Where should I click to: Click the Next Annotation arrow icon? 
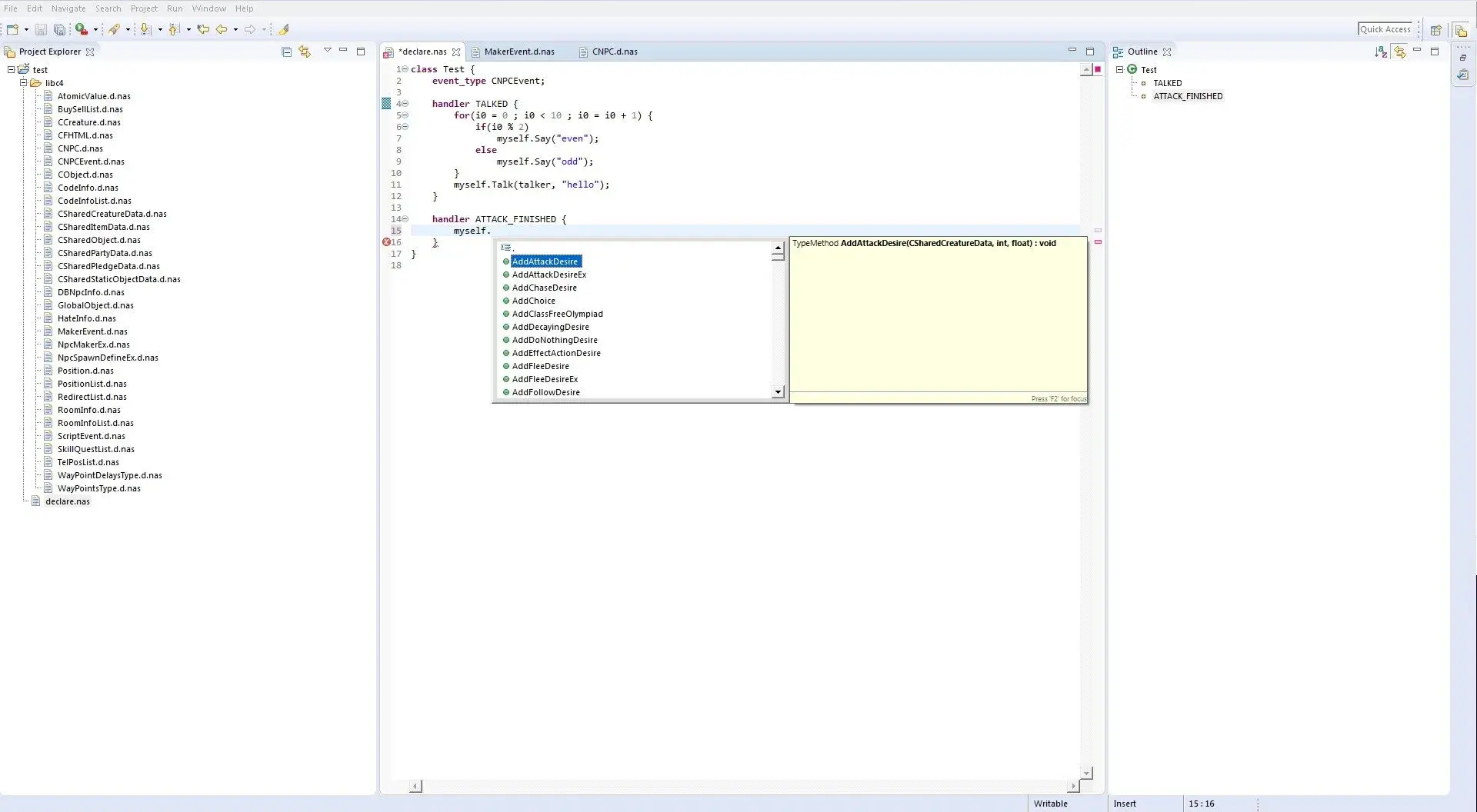pos(145,29)
